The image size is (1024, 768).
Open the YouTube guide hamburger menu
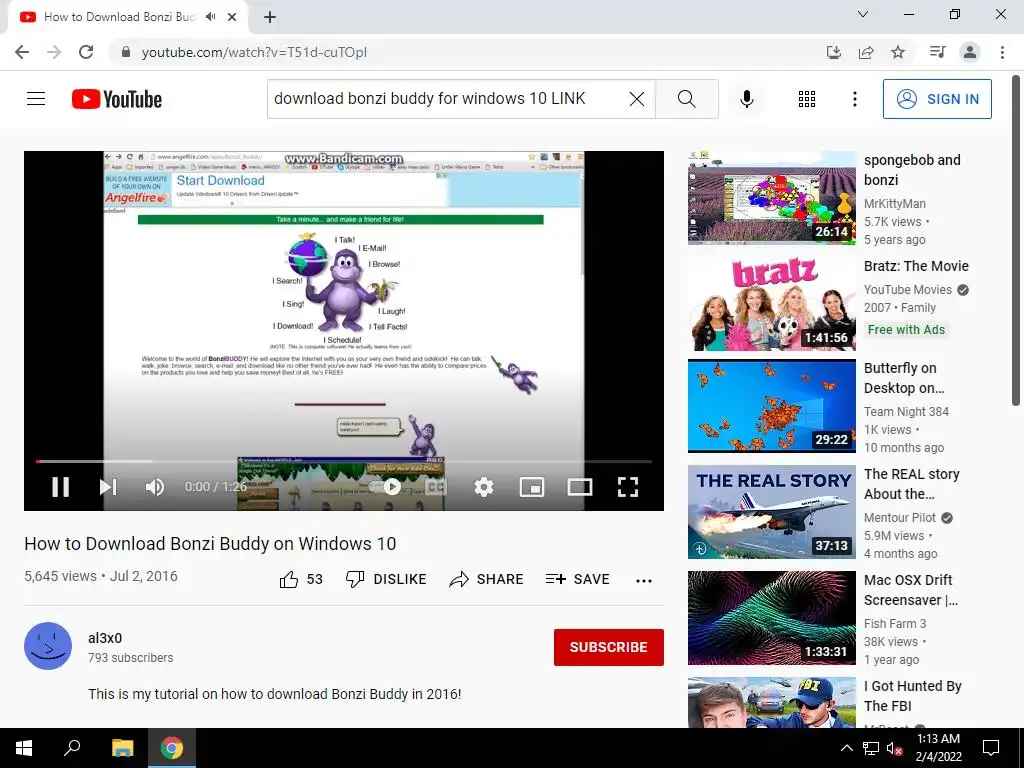36,99
